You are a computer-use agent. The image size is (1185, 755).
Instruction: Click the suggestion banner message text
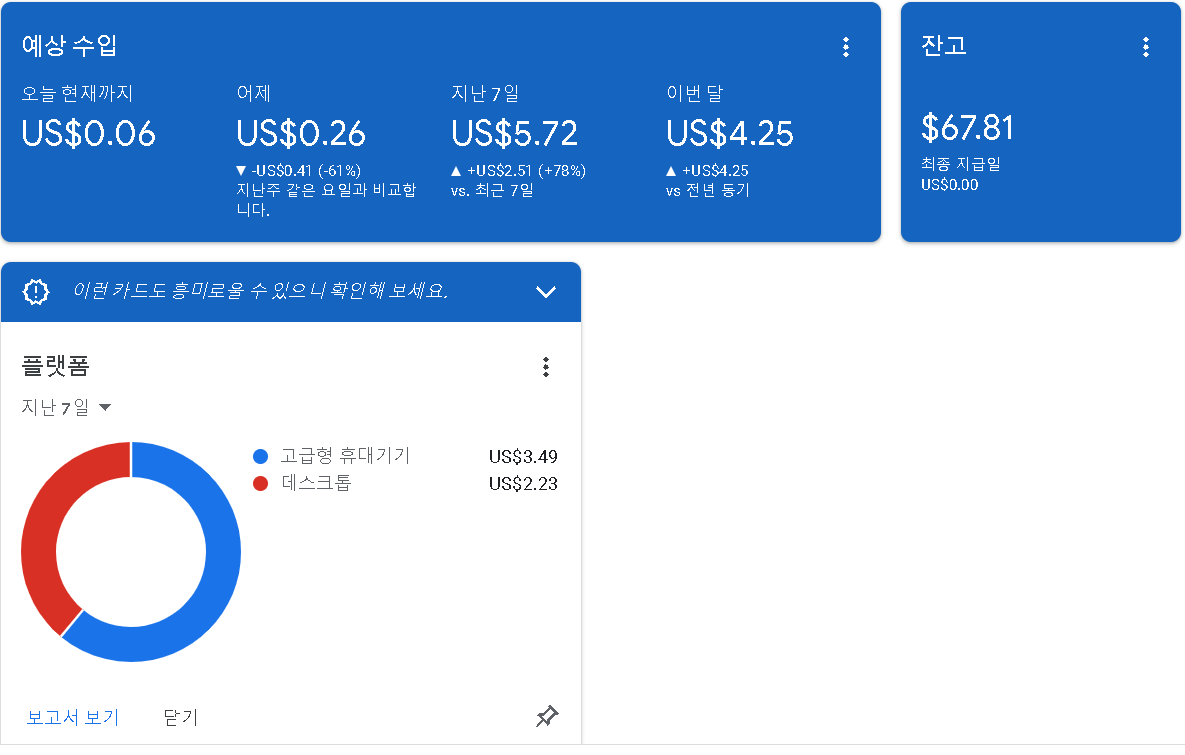pos(260,291)
